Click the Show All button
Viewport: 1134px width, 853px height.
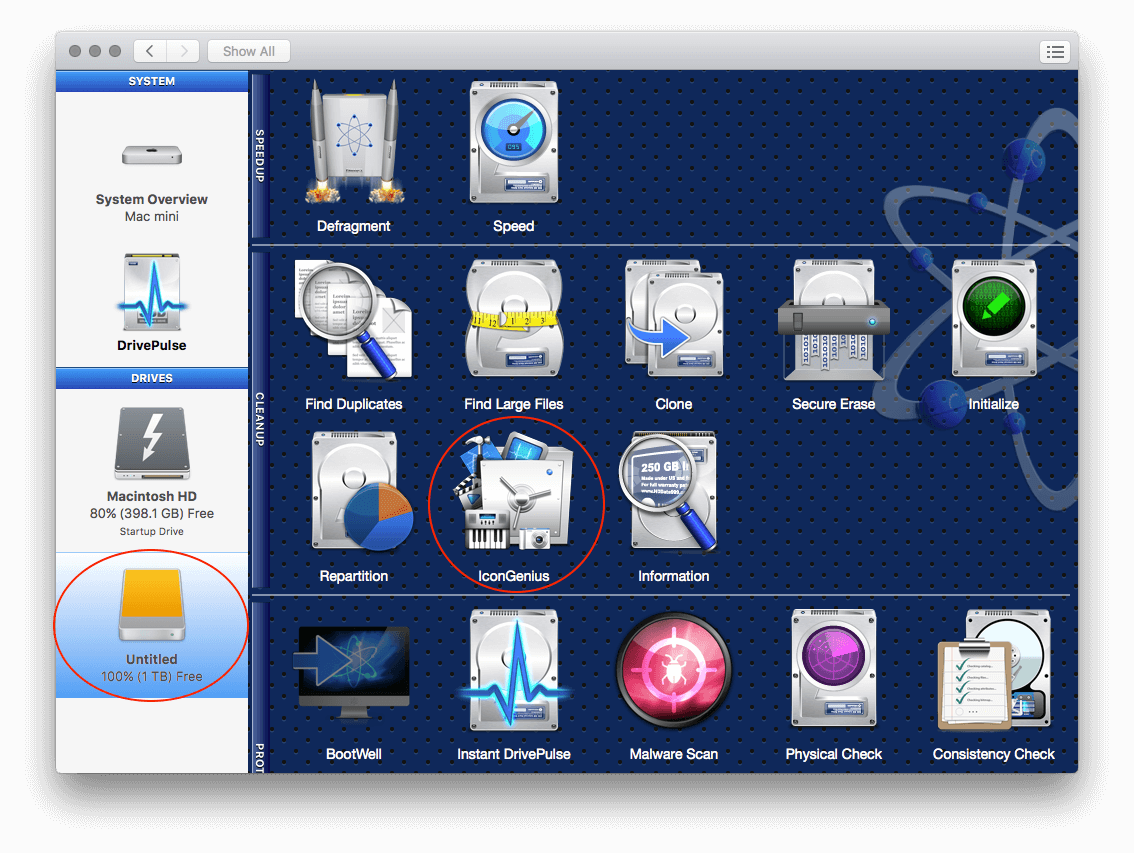(248, 51)
